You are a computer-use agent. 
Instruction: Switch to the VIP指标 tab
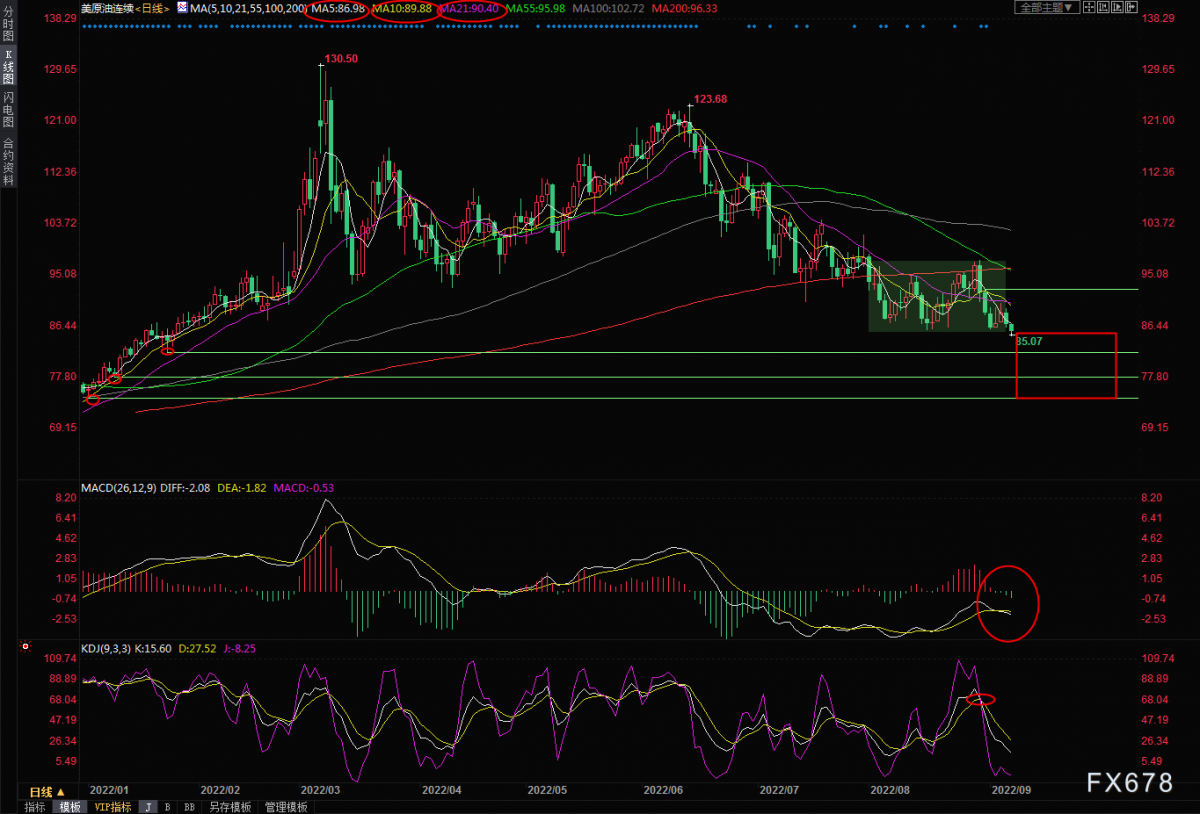[113, 807]
